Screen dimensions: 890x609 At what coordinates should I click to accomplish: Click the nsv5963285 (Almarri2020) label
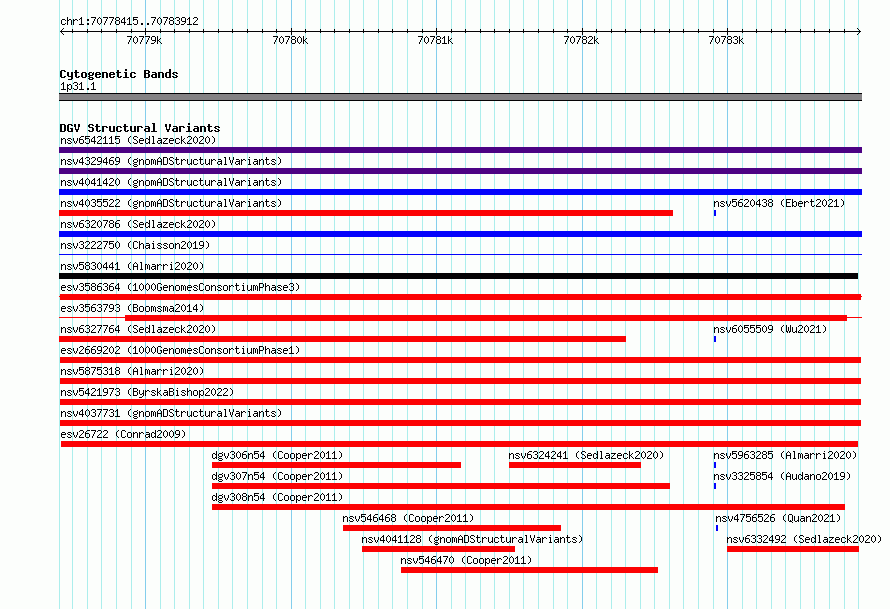pyautogui.click(x=785, y=455)
